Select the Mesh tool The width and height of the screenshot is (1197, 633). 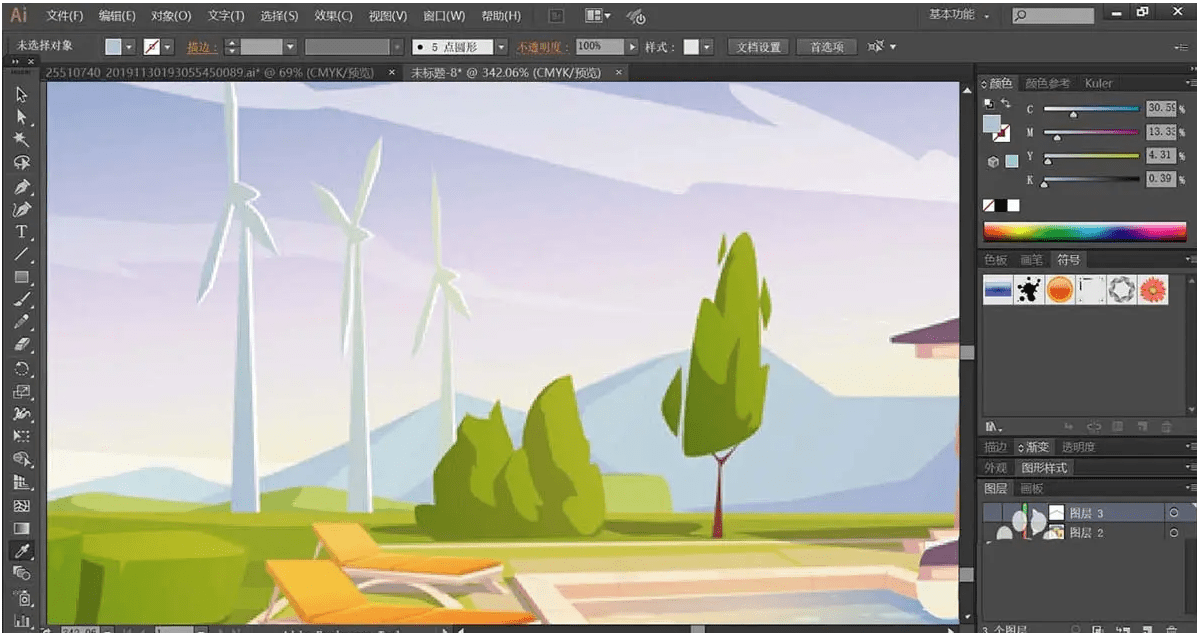[x=21, y=505]
